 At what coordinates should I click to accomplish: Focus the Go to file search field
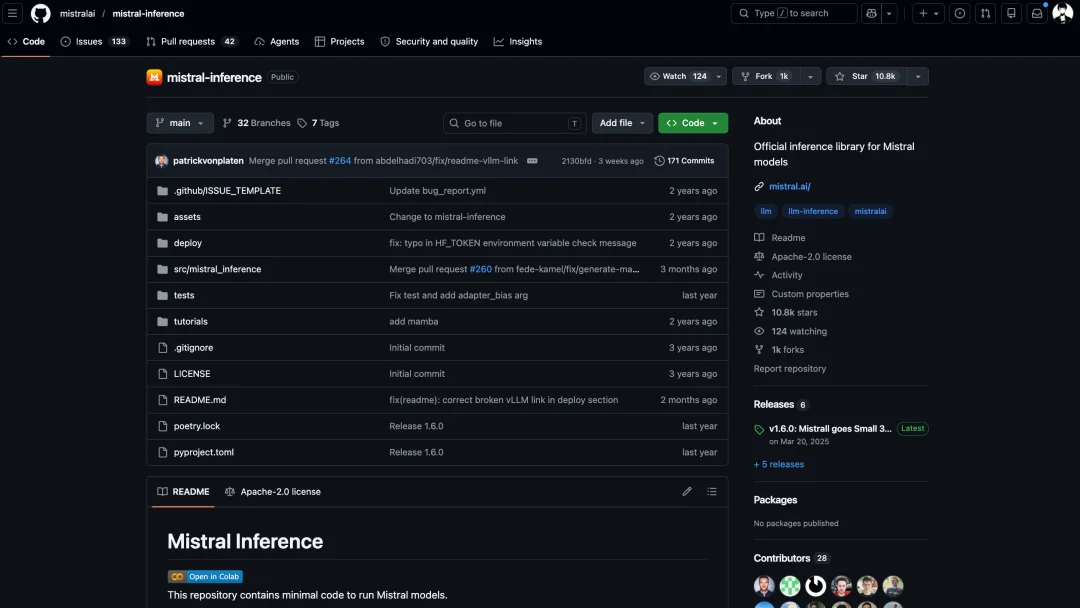point(515,123)
